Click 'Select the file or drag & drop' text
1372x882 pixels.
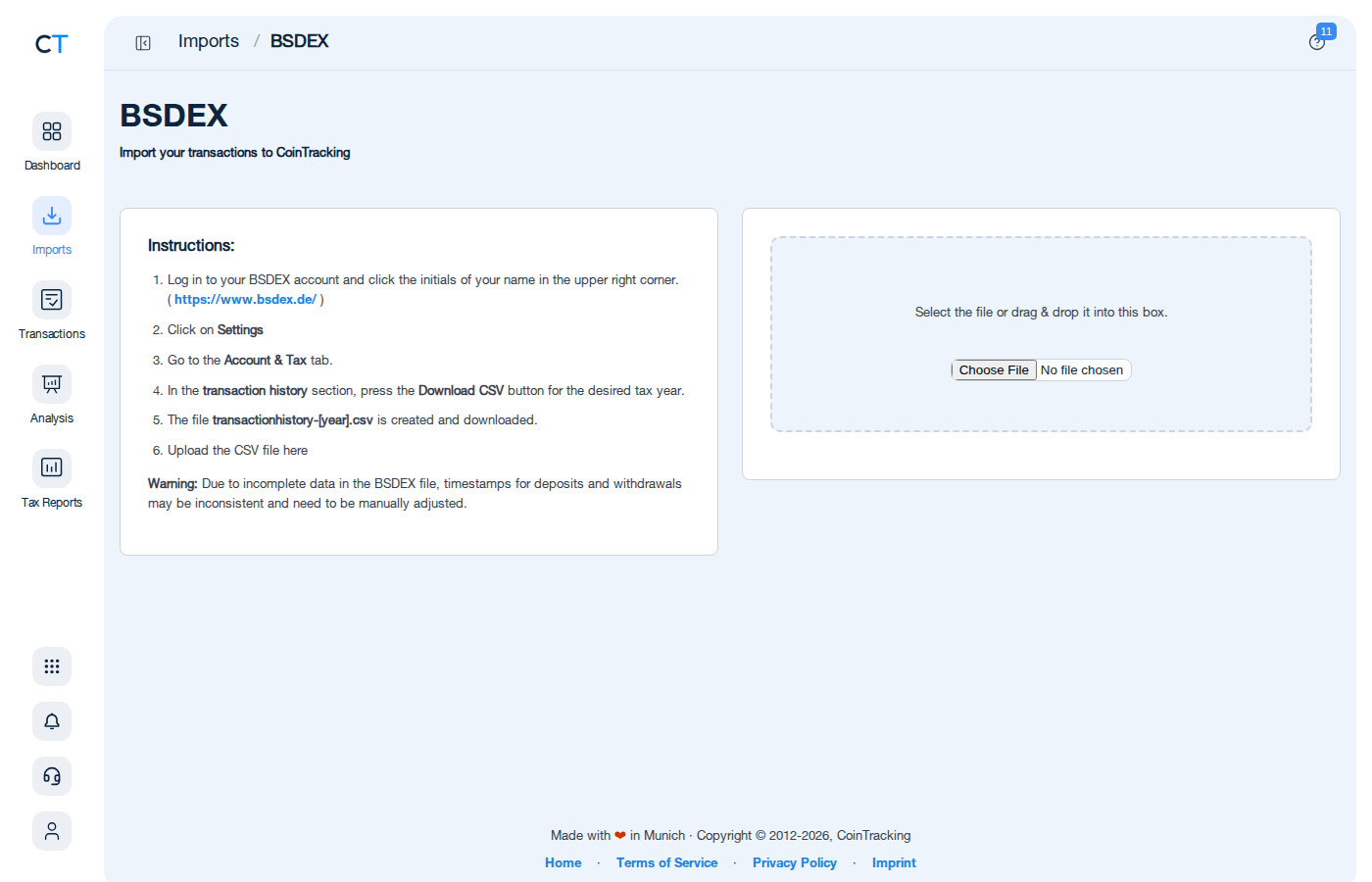(1041, 313)
